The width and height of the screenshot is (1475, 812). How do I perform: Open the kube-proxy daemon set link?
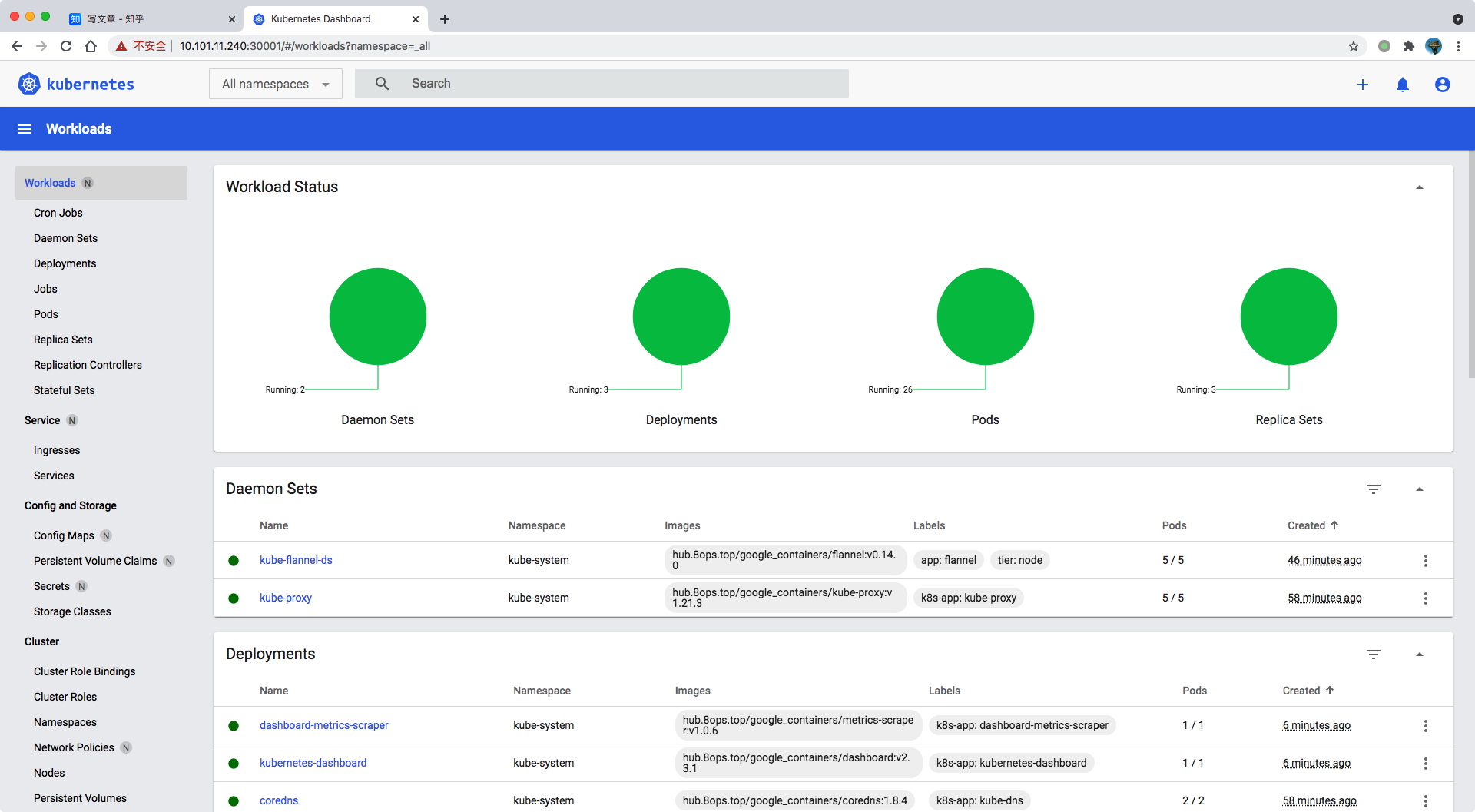(286, 598)
